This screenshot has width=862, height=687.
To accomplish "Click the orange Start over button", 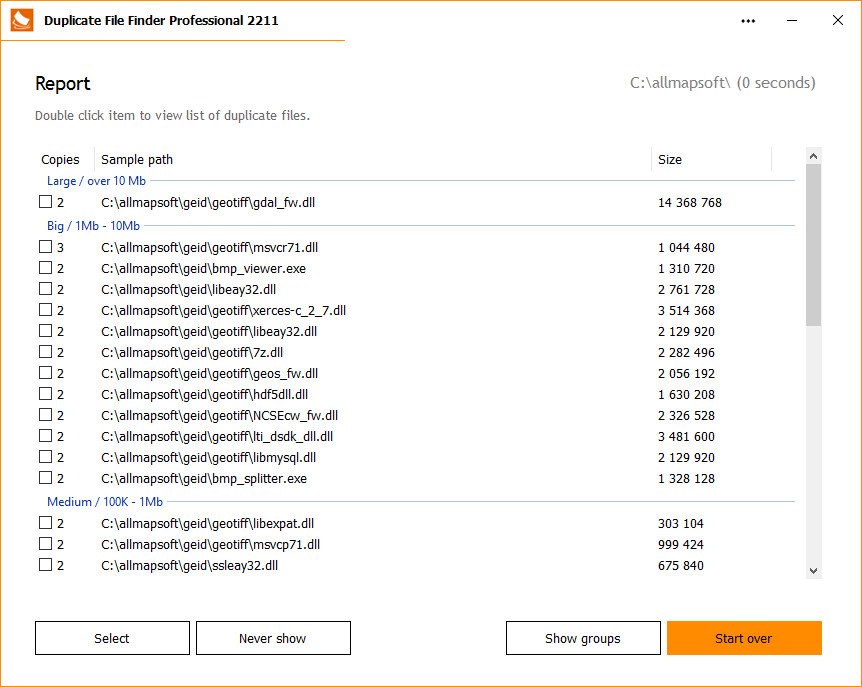I will pos(744,638).
